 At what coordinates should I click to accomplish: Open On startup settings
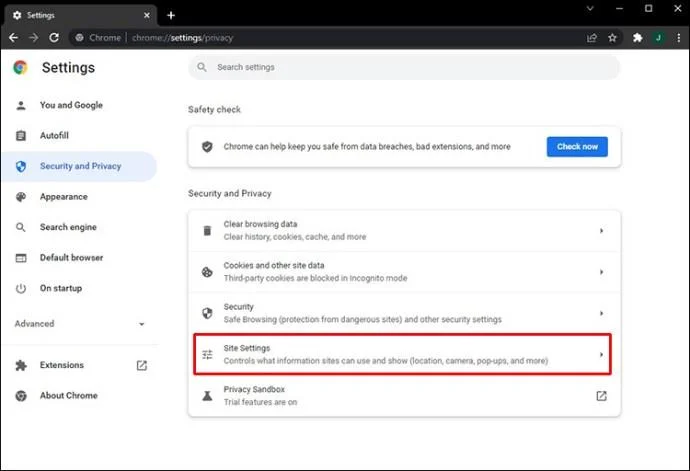pyautogui.click(x=79, y=288)
